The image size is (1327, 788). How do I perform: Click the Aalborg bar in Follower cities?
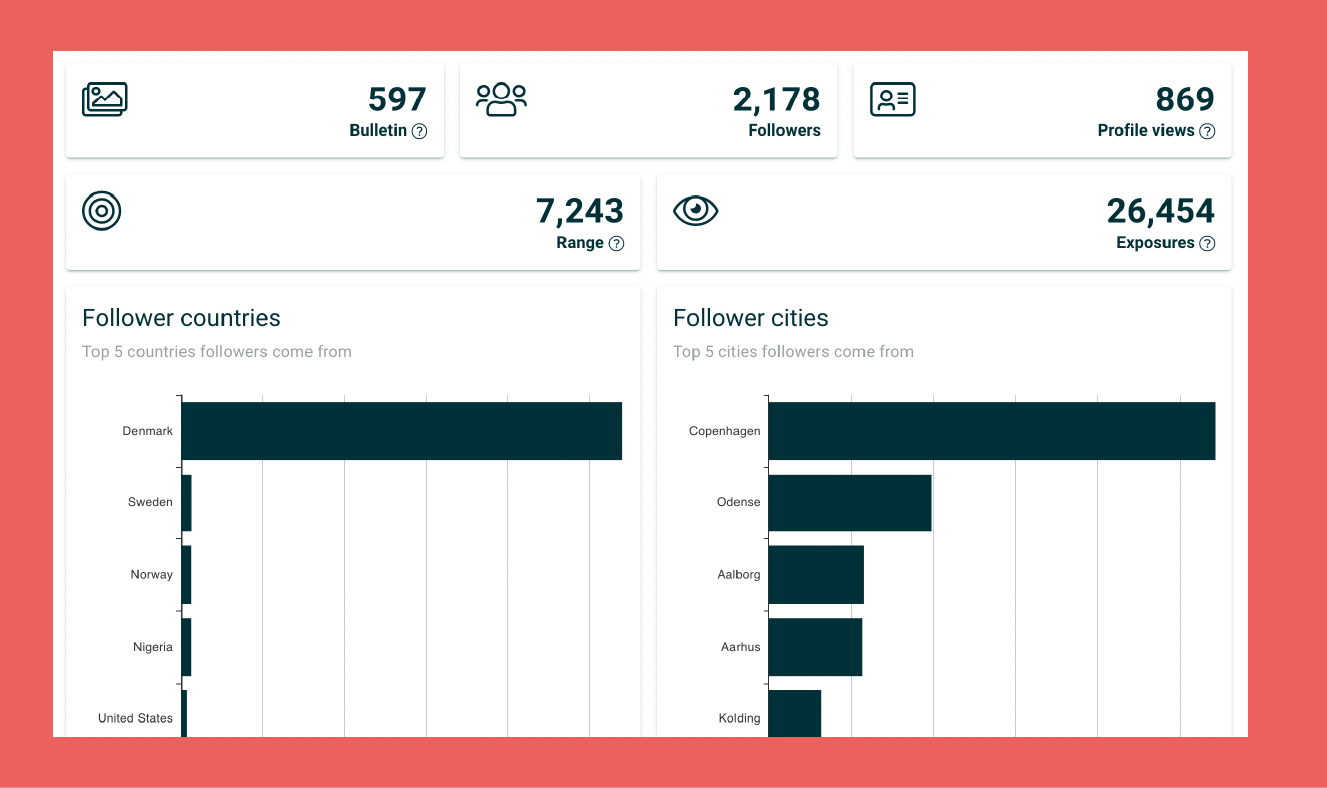[x=815, y=575]
